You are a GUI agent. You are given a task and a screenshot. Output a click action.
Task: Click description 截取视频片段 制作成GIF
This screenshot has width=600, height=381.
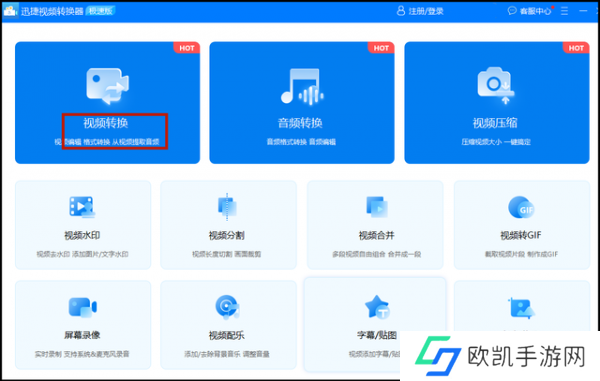522,254
